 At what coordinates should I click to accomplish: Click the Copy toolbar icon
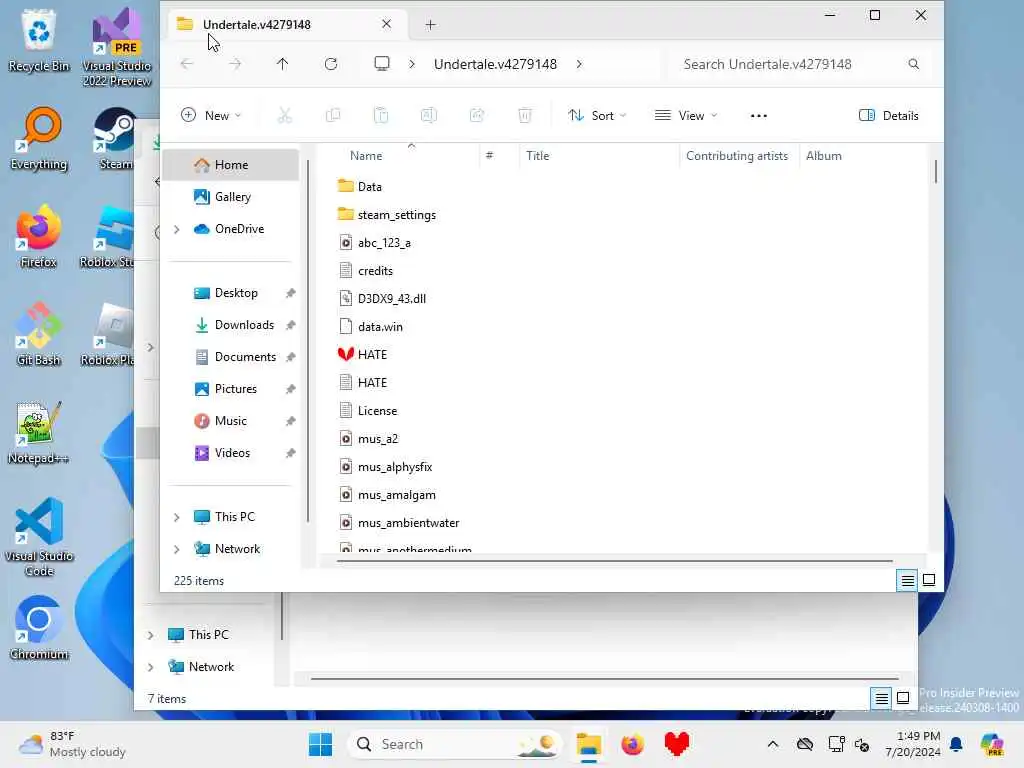(333, 116)
